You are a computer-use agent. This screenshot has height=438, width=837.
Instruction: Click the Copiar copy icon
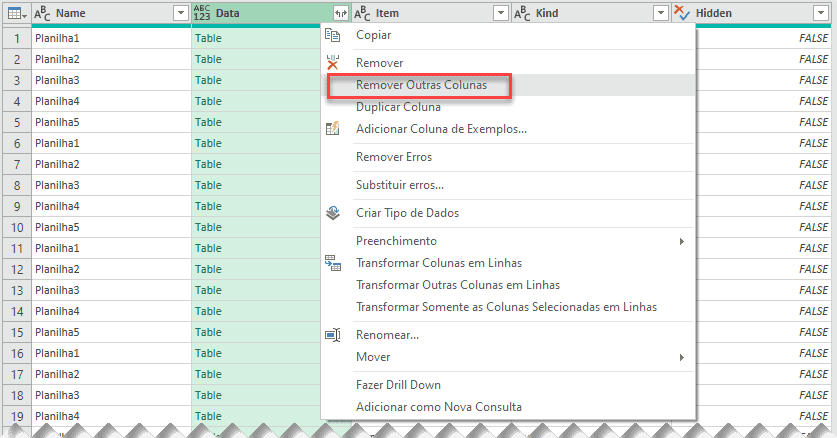[x=333, y=35]
